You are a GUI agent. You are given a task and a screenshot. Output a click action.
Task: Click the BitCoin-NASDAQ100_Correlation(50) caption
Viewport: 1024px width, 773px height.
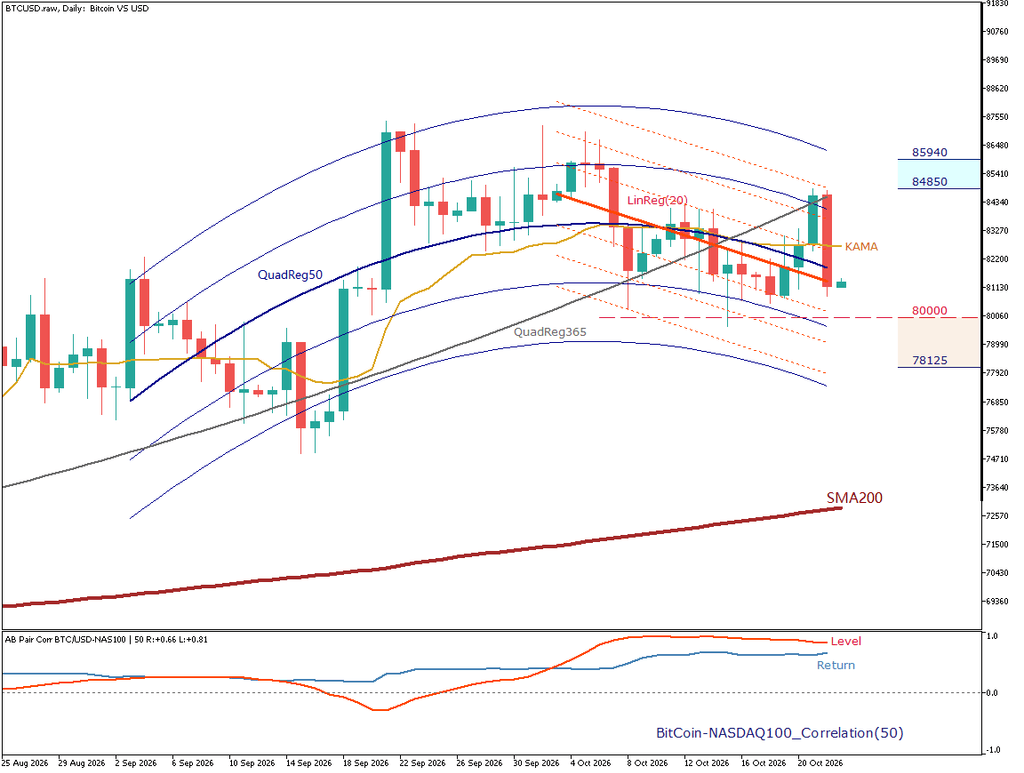(x=780, y=733)
